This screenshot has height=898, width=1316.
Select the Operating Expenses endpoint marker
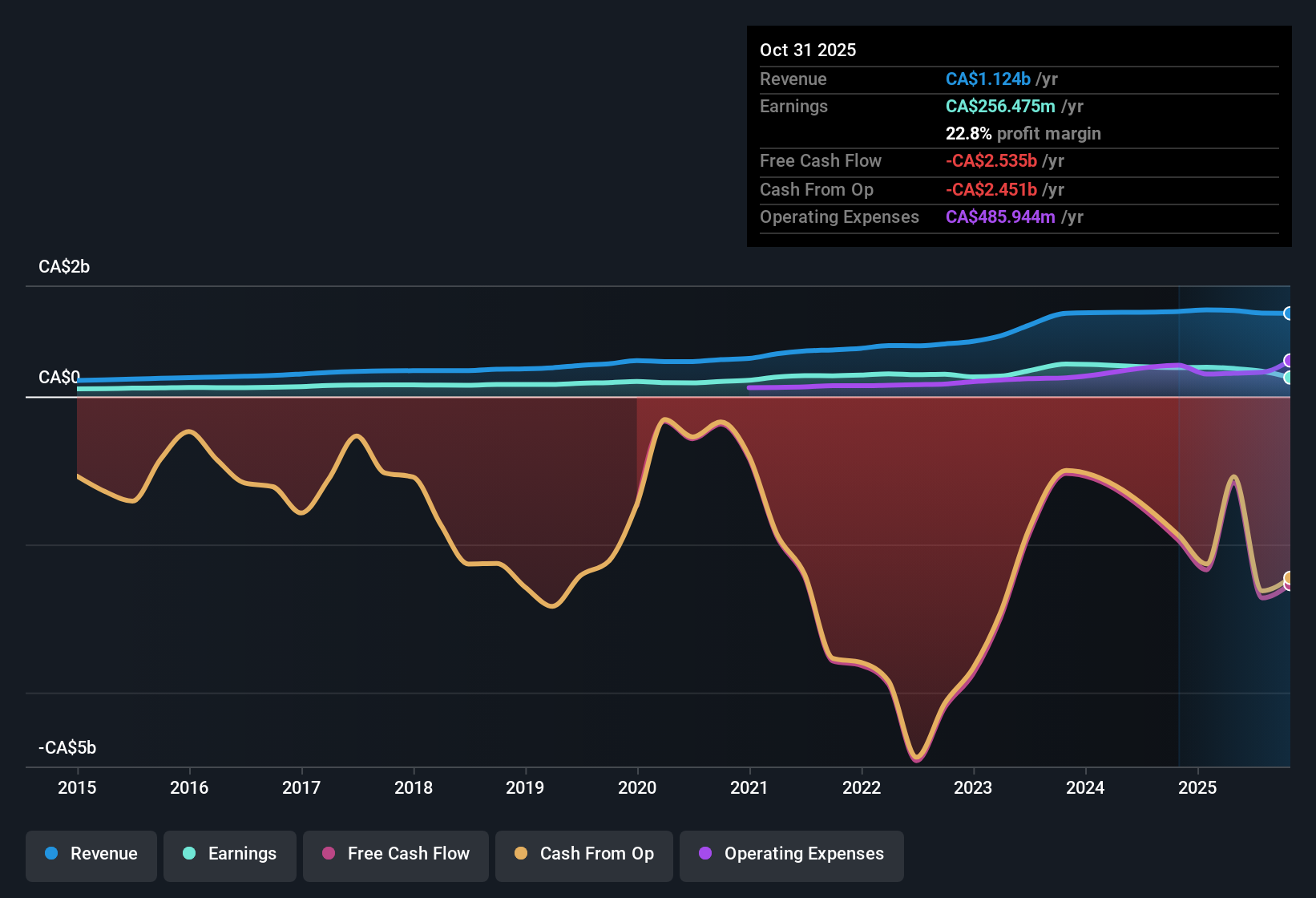click(x=1289, y=359)
